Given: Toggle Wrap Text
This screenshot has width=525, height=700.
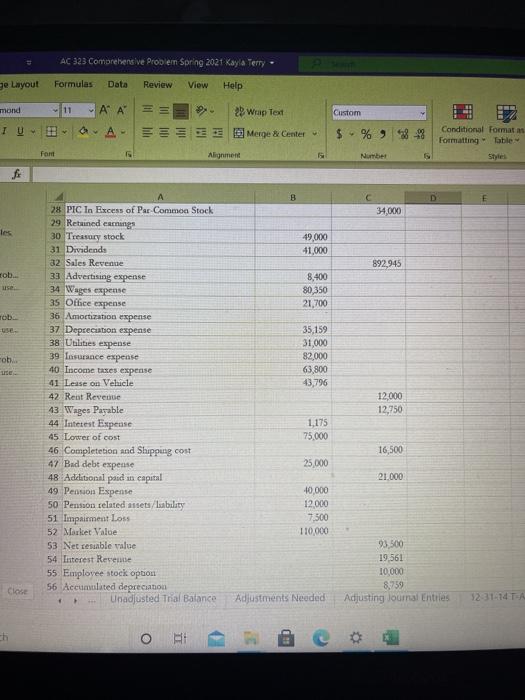Looking at the screenshot, I should 259,112.
